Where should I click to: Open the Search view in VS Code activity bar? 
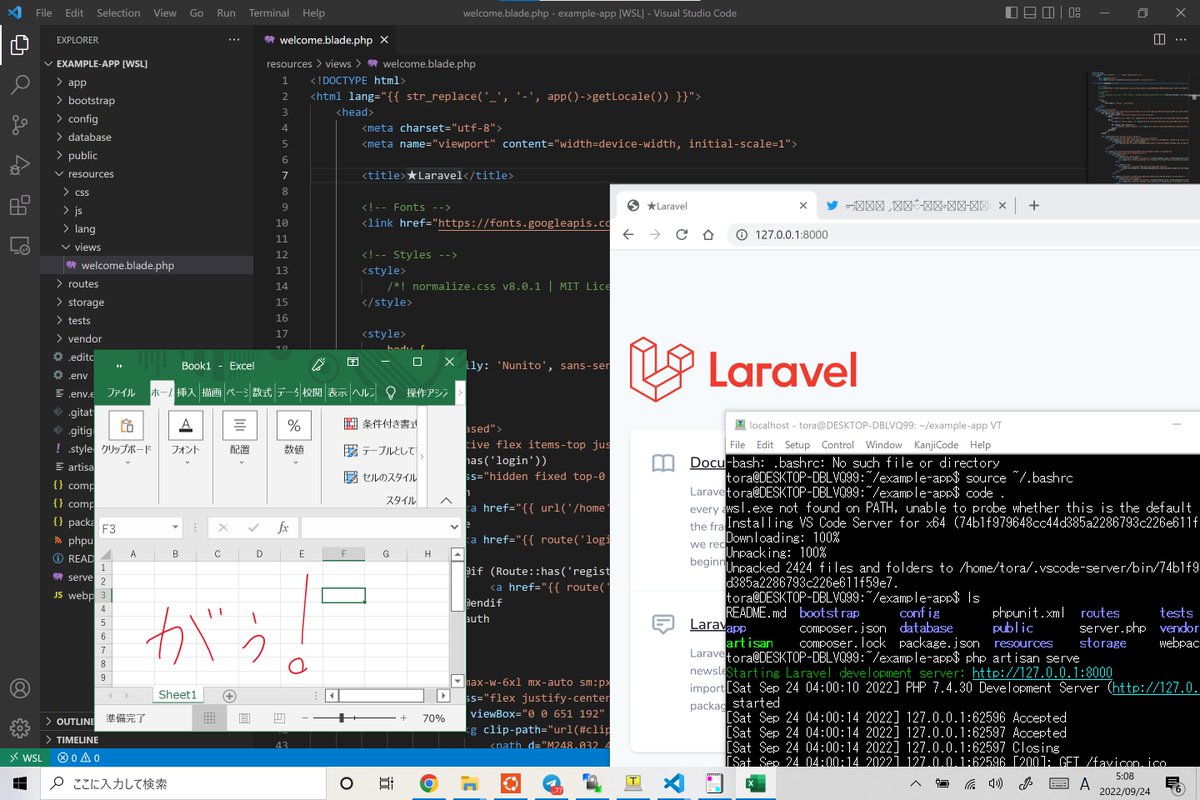point(20,85)
